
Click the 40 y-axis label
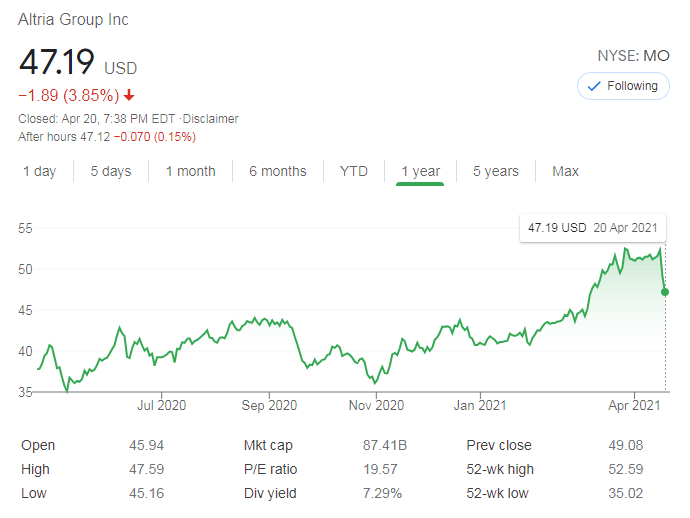point(25,351)
